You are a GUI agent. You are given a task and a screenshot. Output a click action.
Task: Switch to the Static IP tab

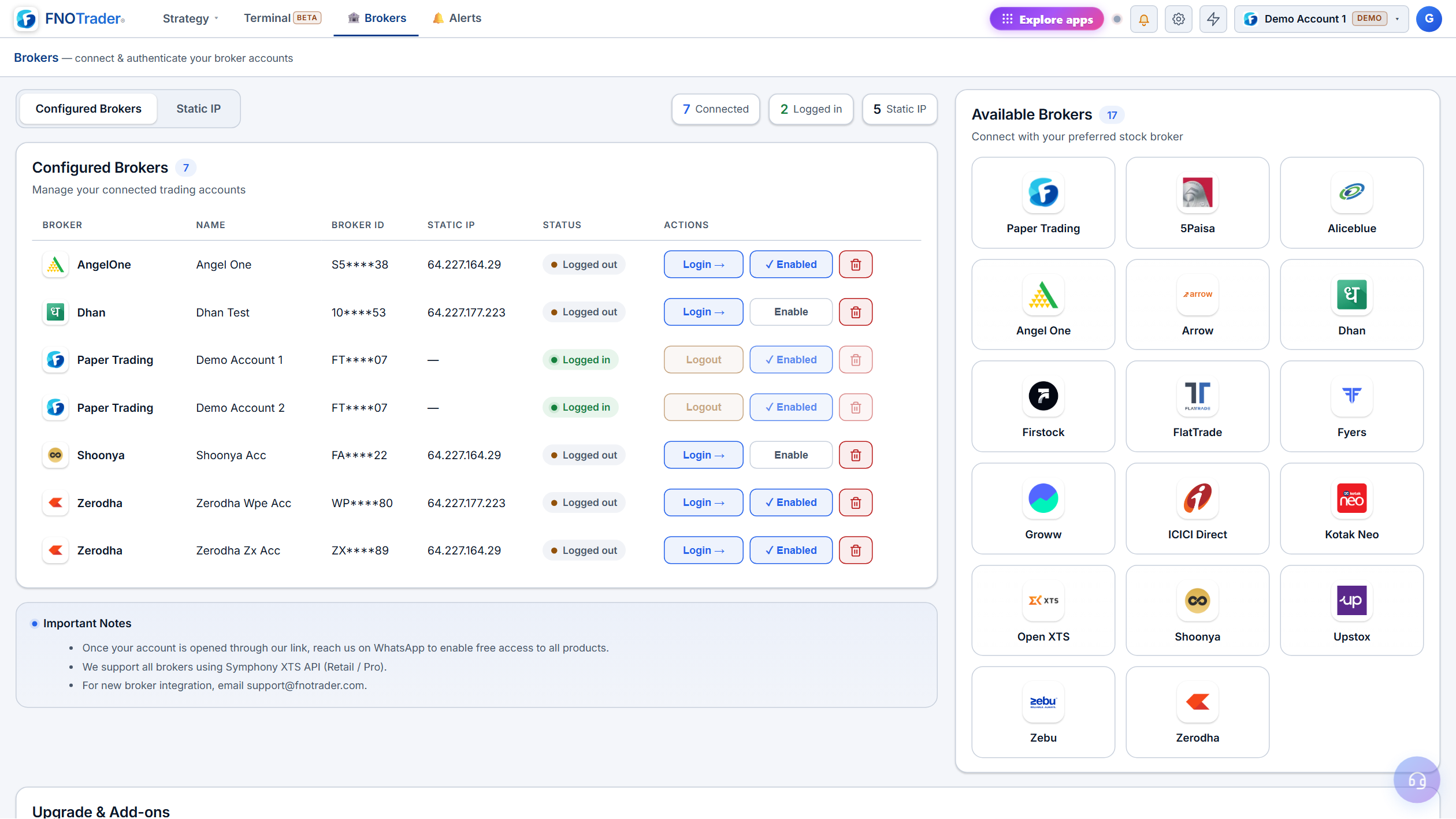point(198,109)
